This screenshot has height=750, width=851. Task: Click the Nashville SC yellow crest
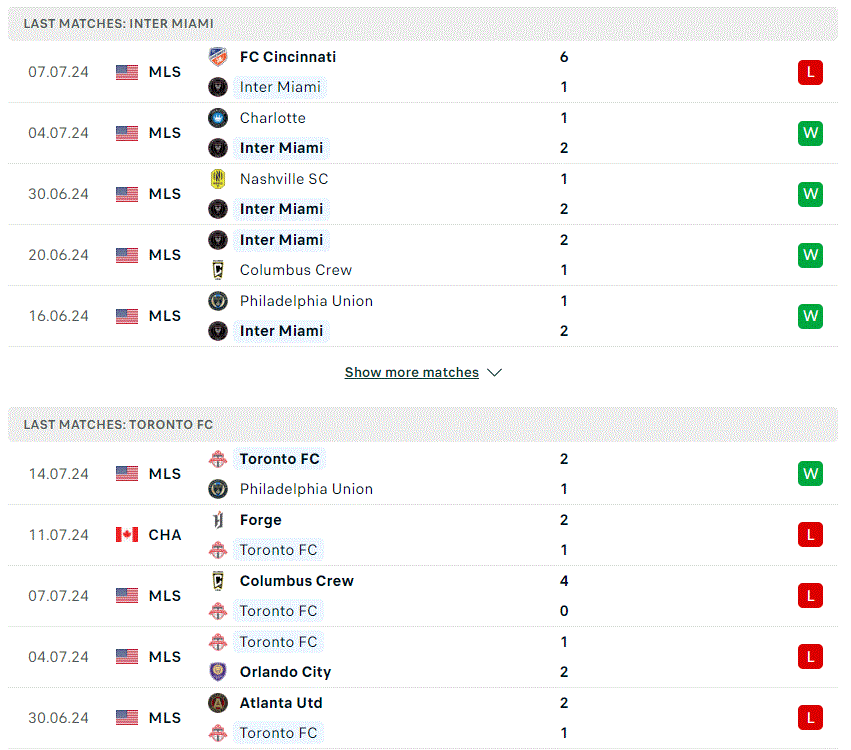click(x=218, y=179)
